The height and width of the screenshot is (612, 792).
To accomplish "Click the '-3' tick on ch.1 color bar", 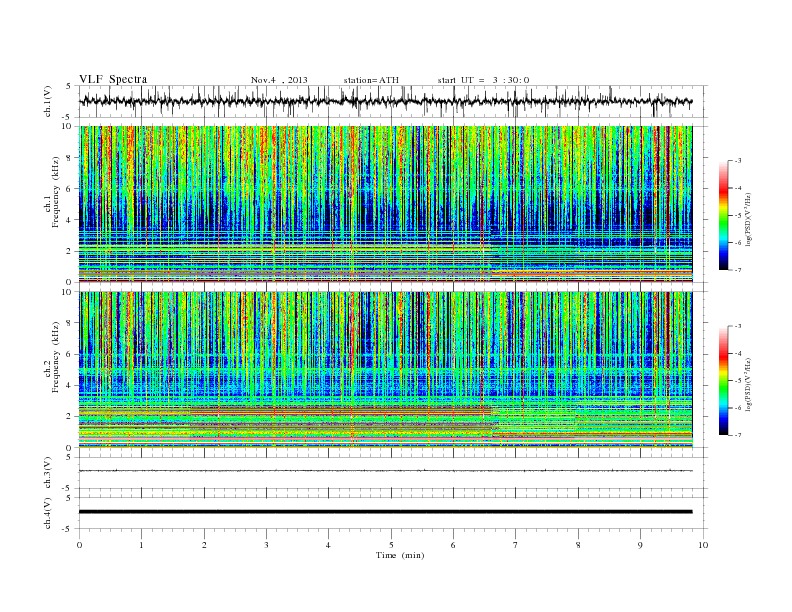I will [737, 161].
